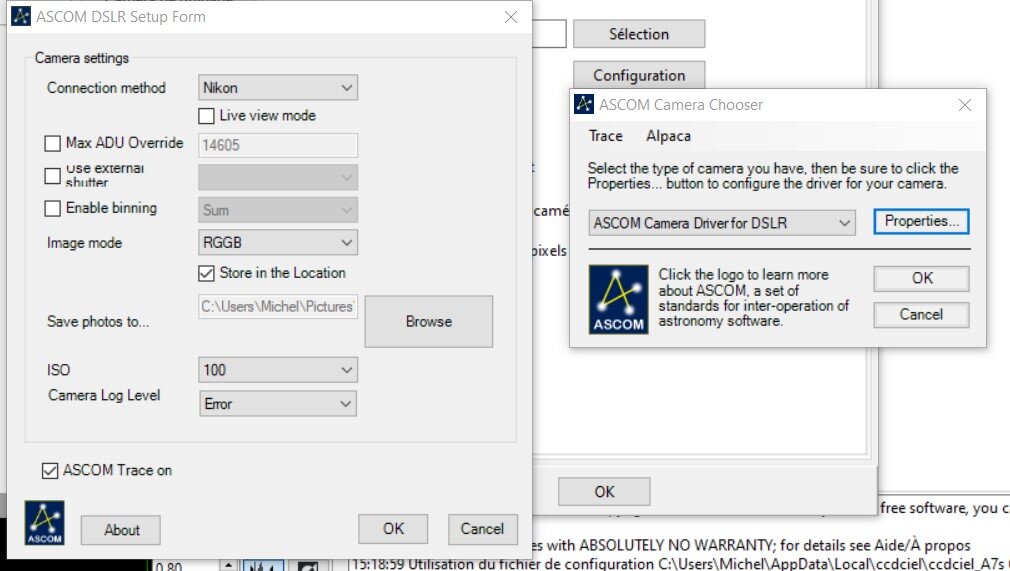Click the disabled external shutter dropdown
1010x571 pixels.
tap(278, 177)
